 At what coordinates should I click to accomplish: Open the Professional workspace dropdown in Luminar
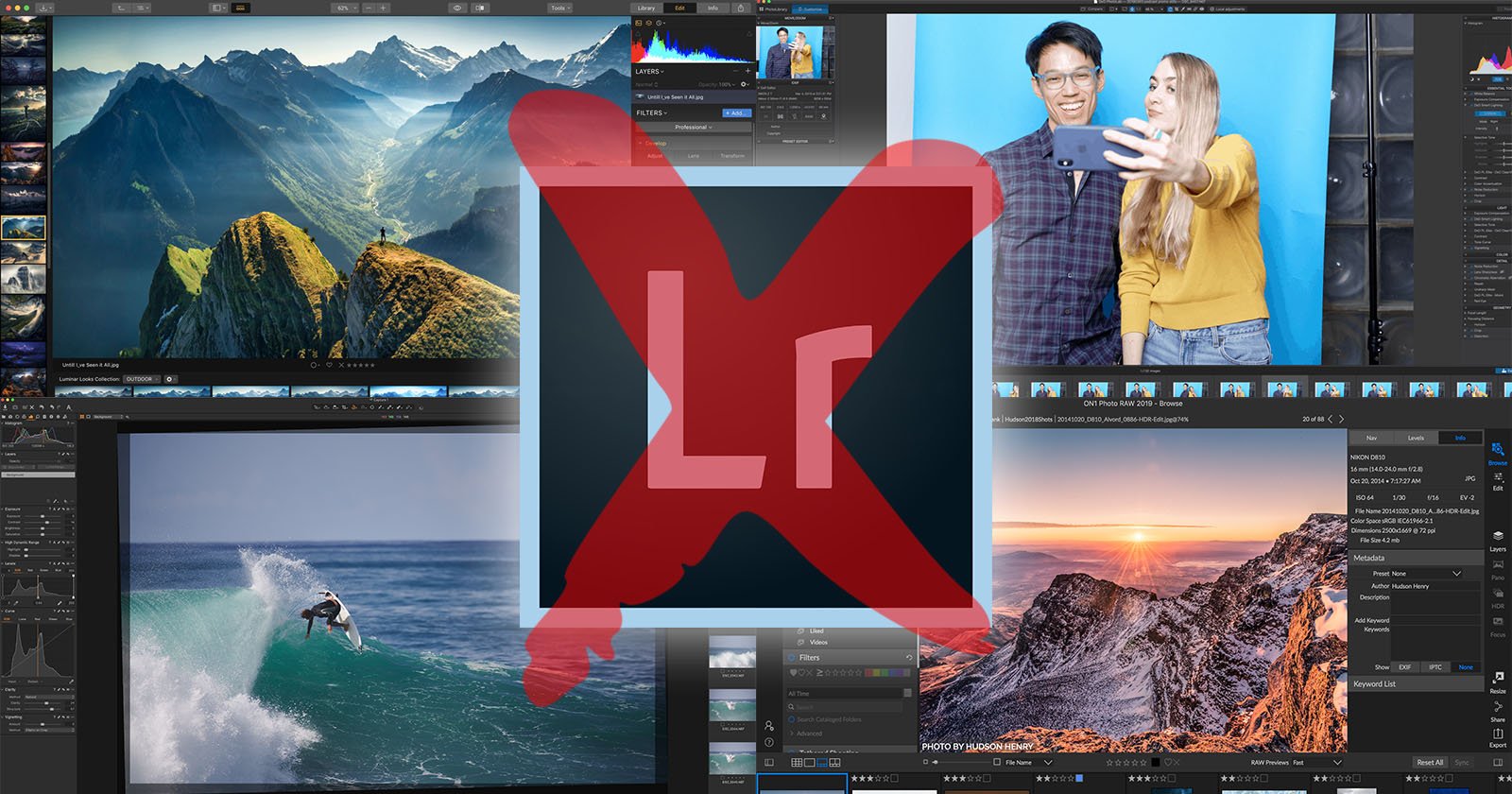click(694, 127)
